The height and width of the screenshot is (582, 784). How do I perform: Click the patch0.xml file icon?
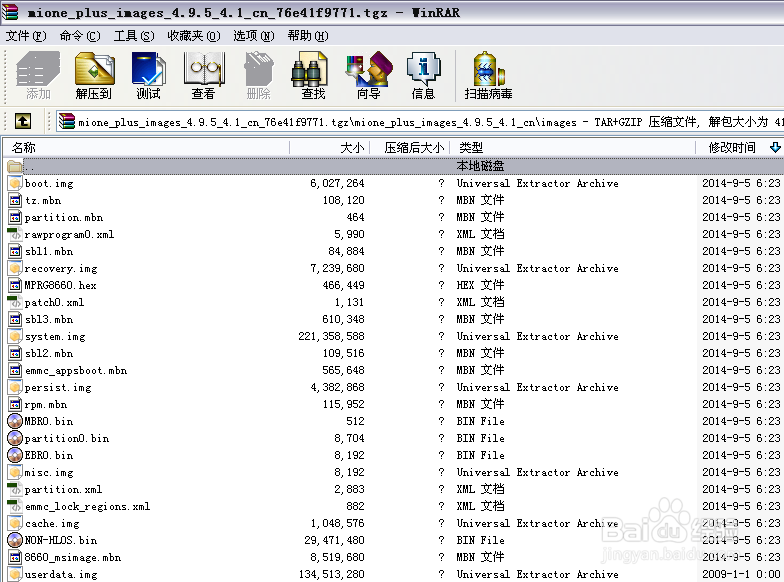[14, 302]
